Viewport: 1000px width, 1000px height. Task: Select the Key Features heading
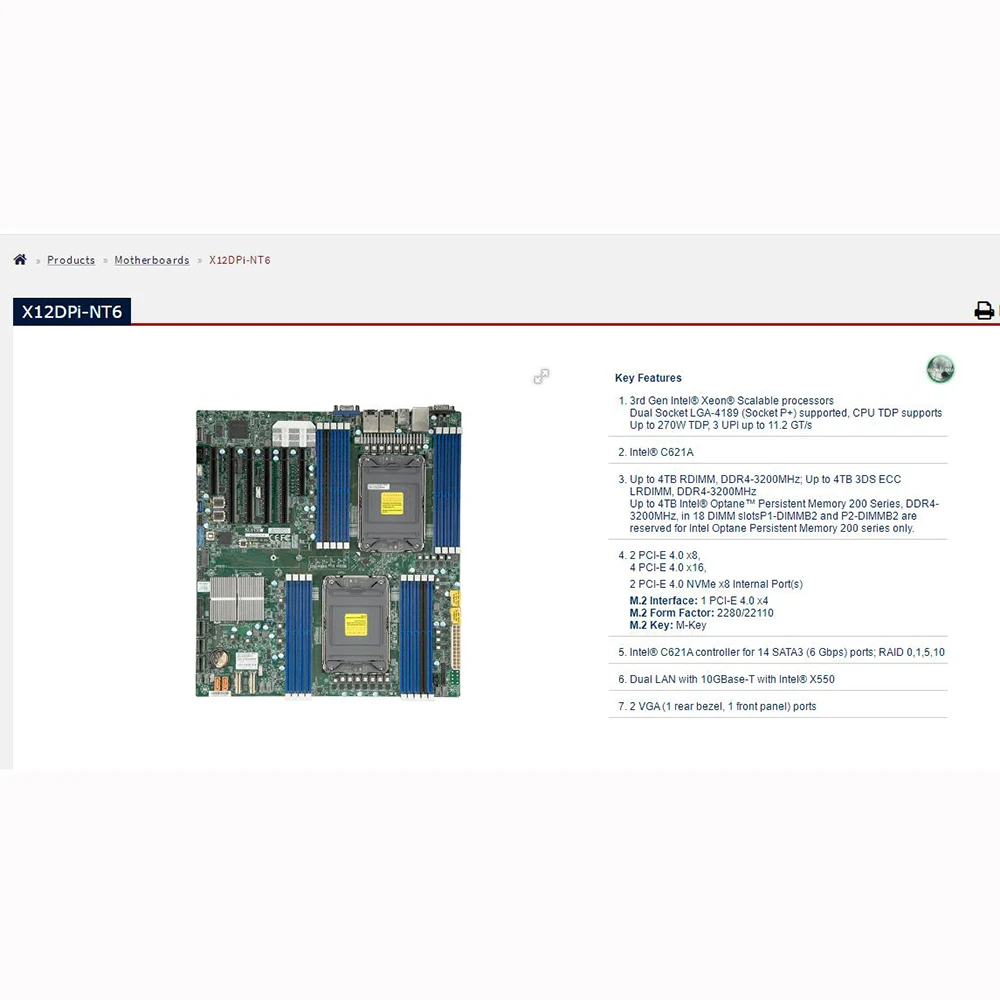(648, 378)
